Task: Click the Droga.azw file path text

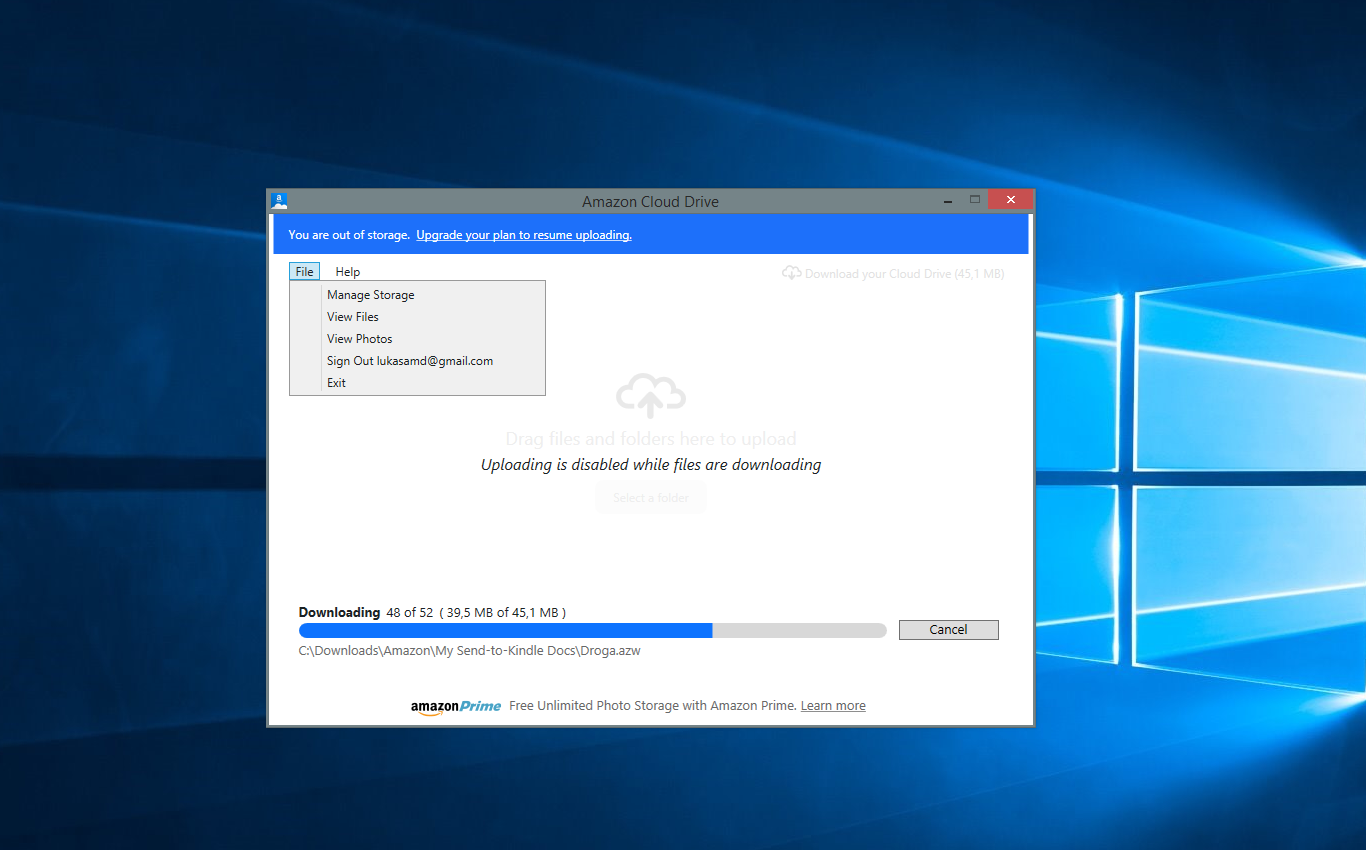Action: coord(469,650)
